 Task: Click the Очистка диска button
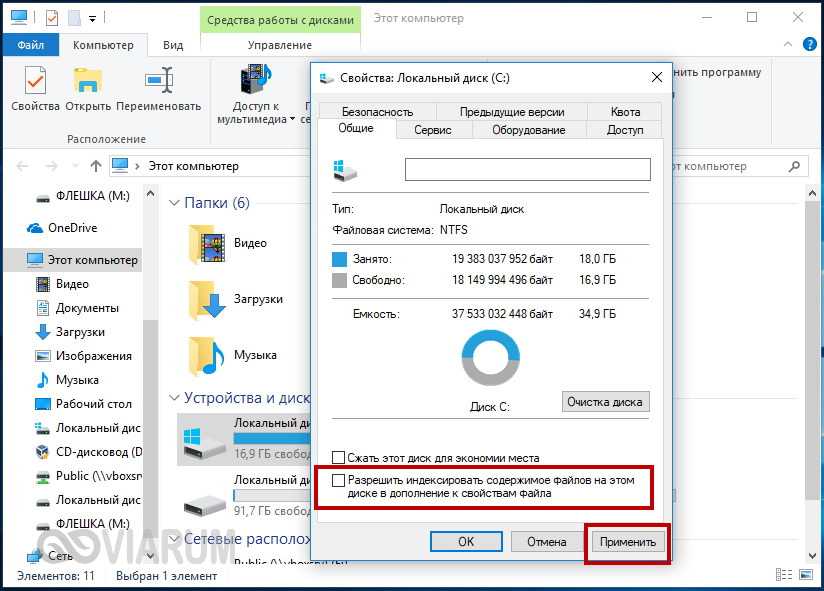coord(605,402)
